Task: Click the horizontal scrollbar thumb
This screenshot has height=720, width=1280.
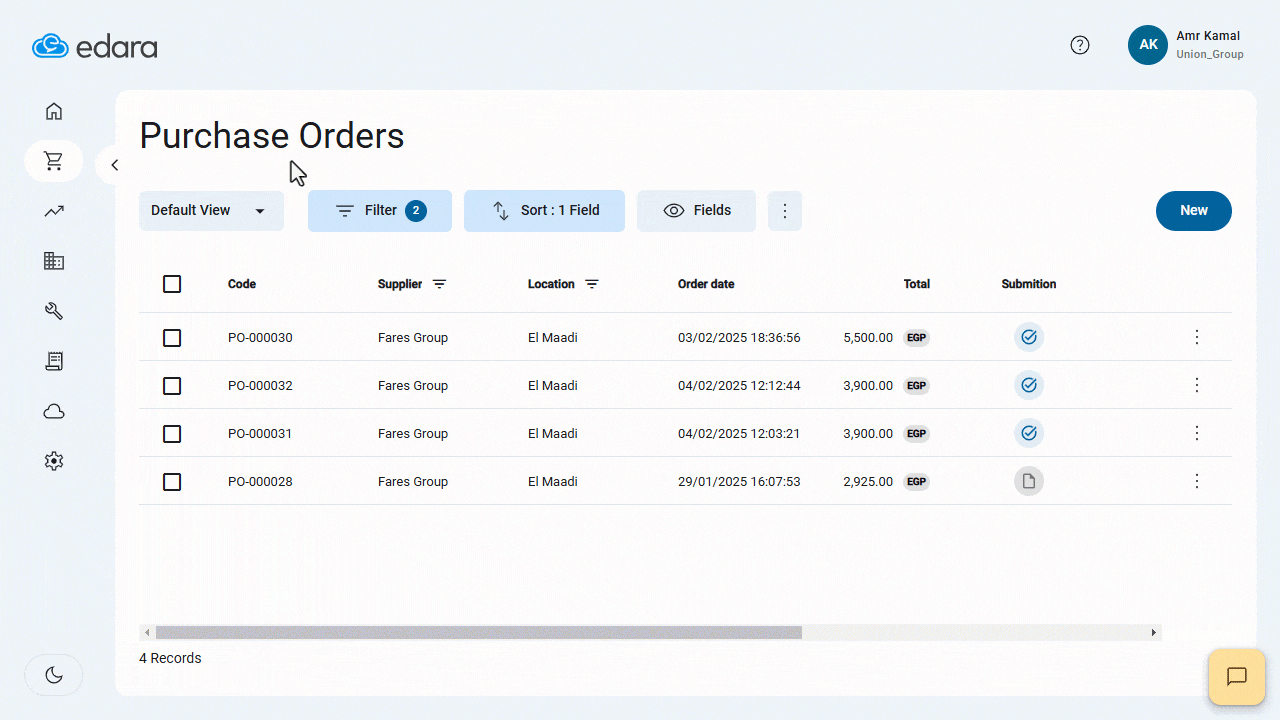Action: pyautogui.click(x=479, y=632)
